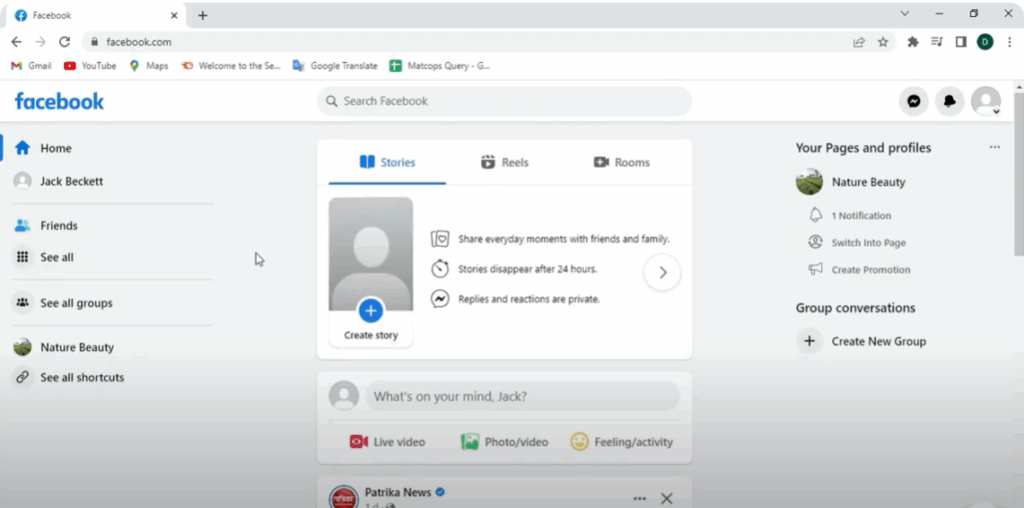This screenshot has height=508, width=1024.
Task: Click Create New Group button
Action: pos(878,341)
